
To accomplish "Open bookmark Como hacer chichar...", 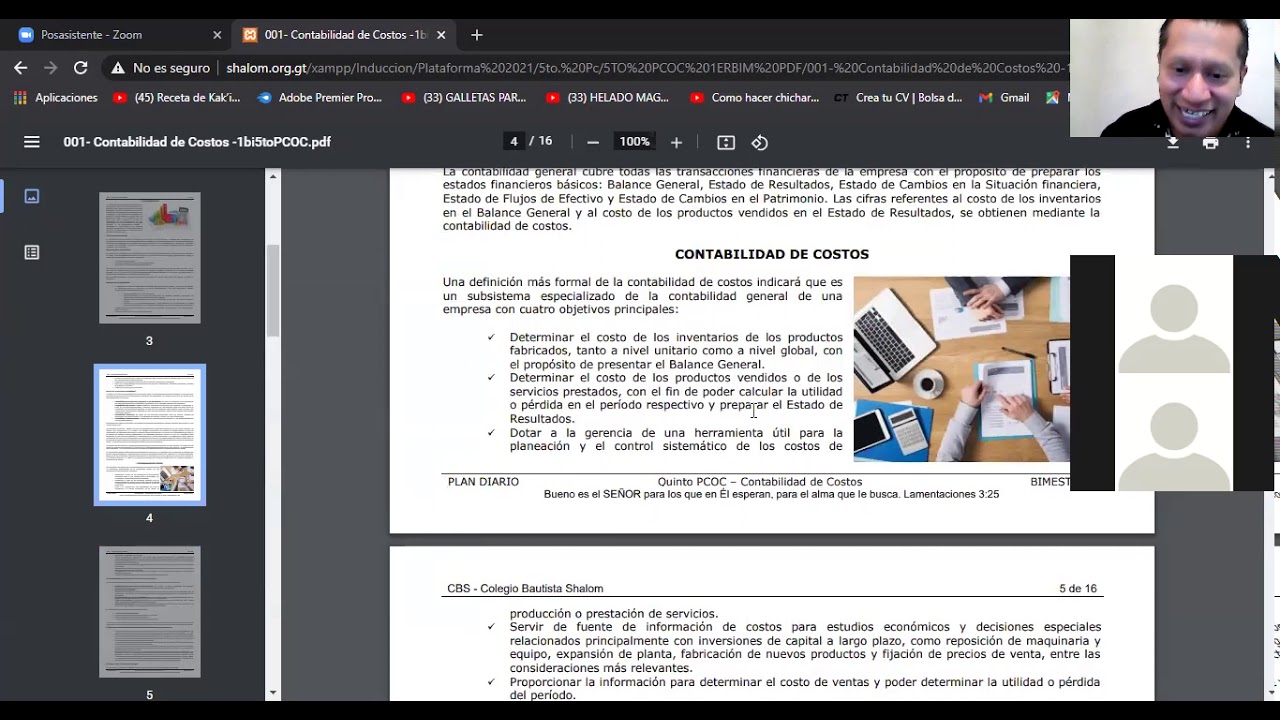I will pos(754,98).
